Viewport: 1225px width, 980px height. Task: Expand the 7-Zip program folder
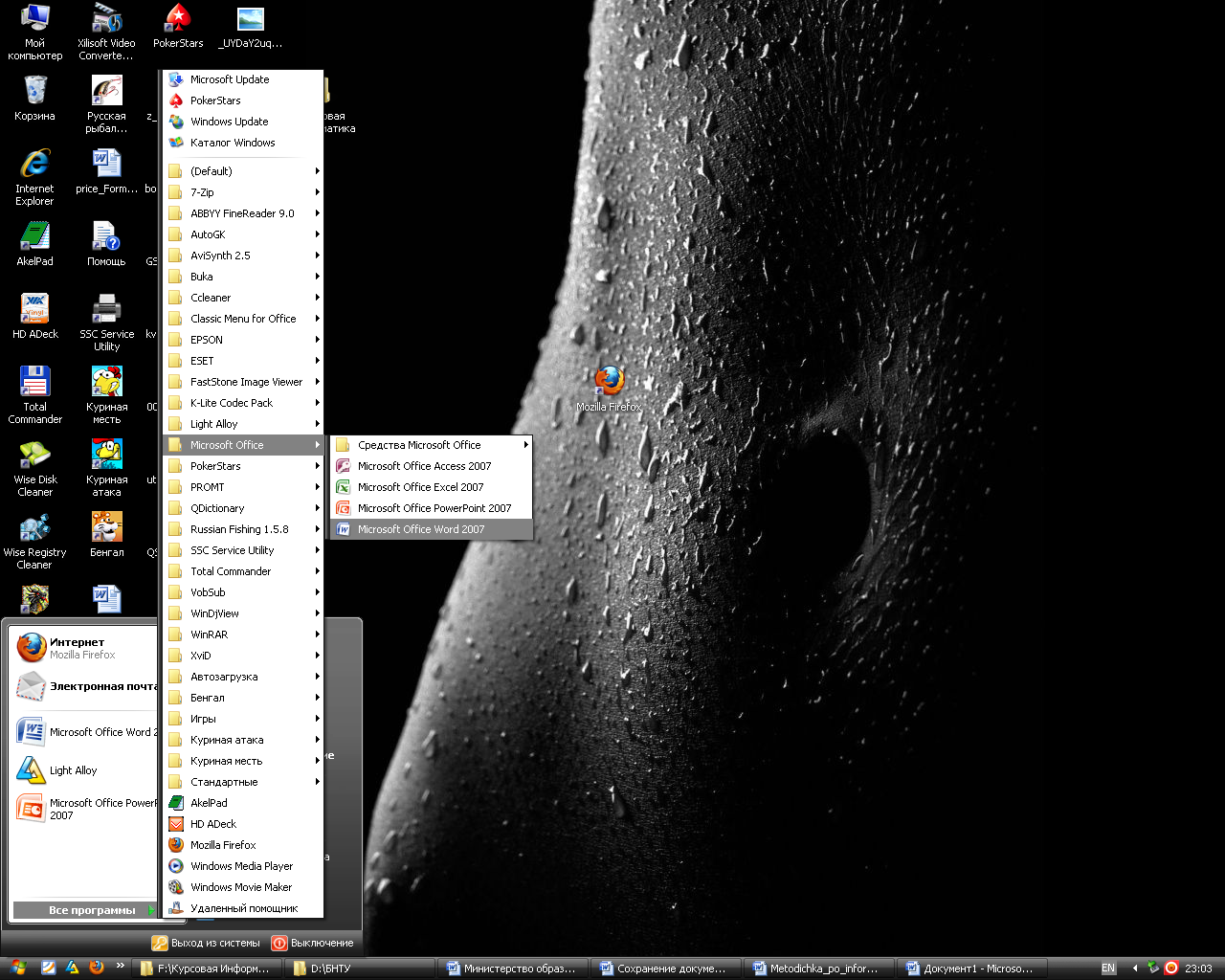coord(243,192)
